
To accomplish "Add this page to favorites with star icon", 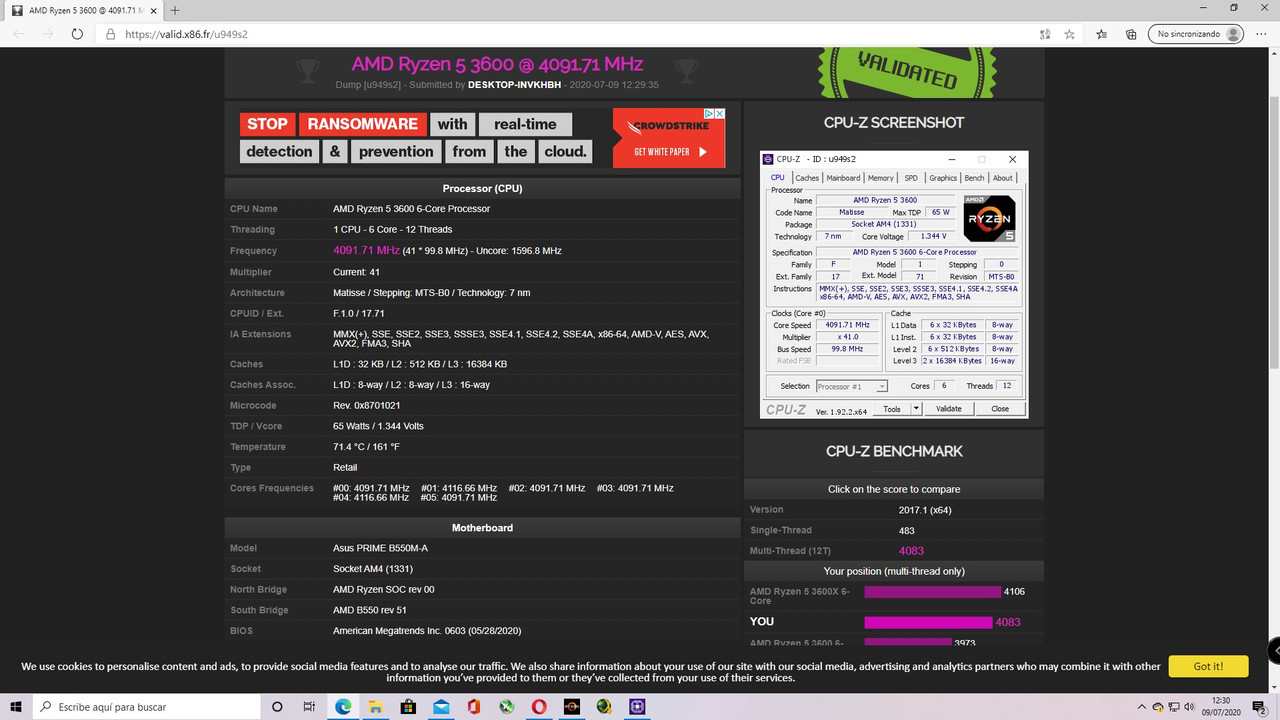I will click(1069, 34).
